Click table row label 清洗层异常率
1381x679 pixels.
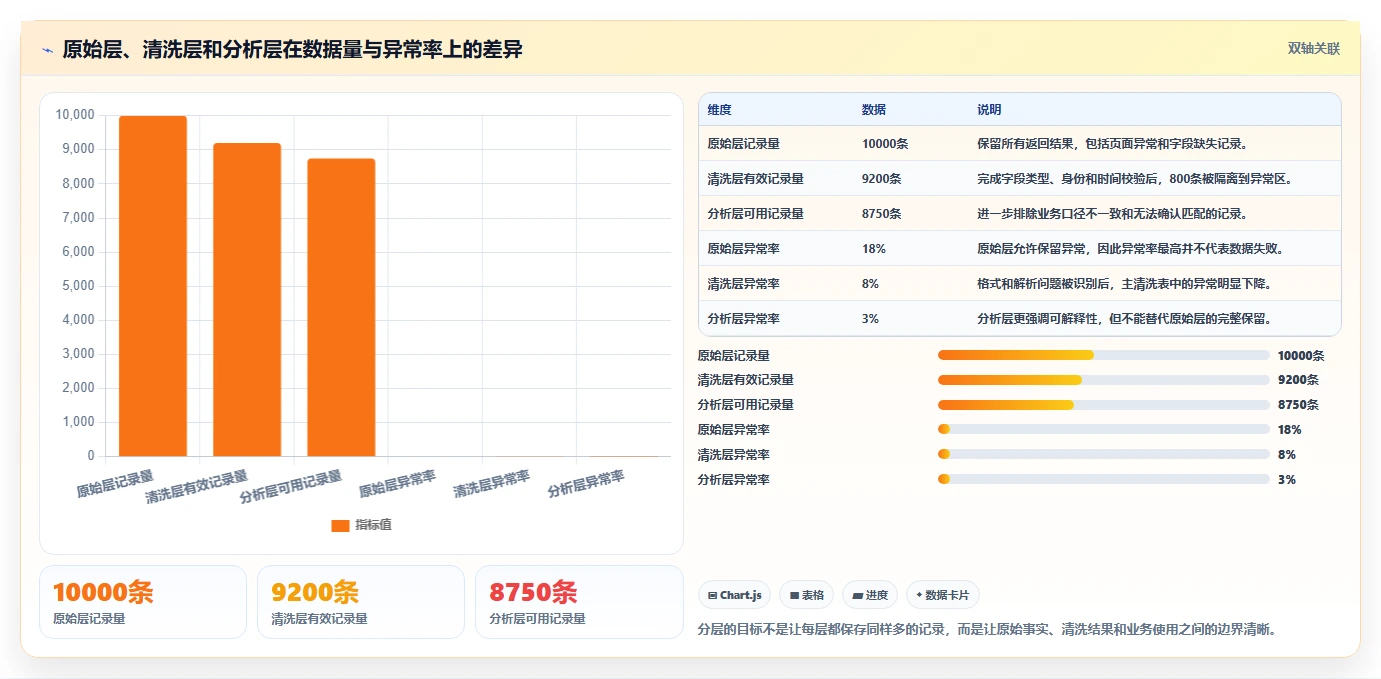pos(743,284)
